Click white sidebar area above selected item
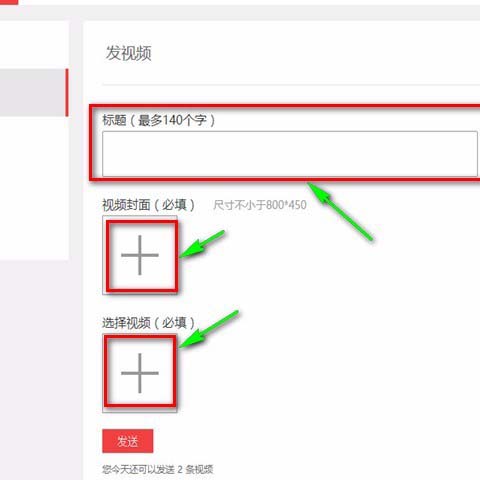480x480 pixels. [x=33, y=45]
